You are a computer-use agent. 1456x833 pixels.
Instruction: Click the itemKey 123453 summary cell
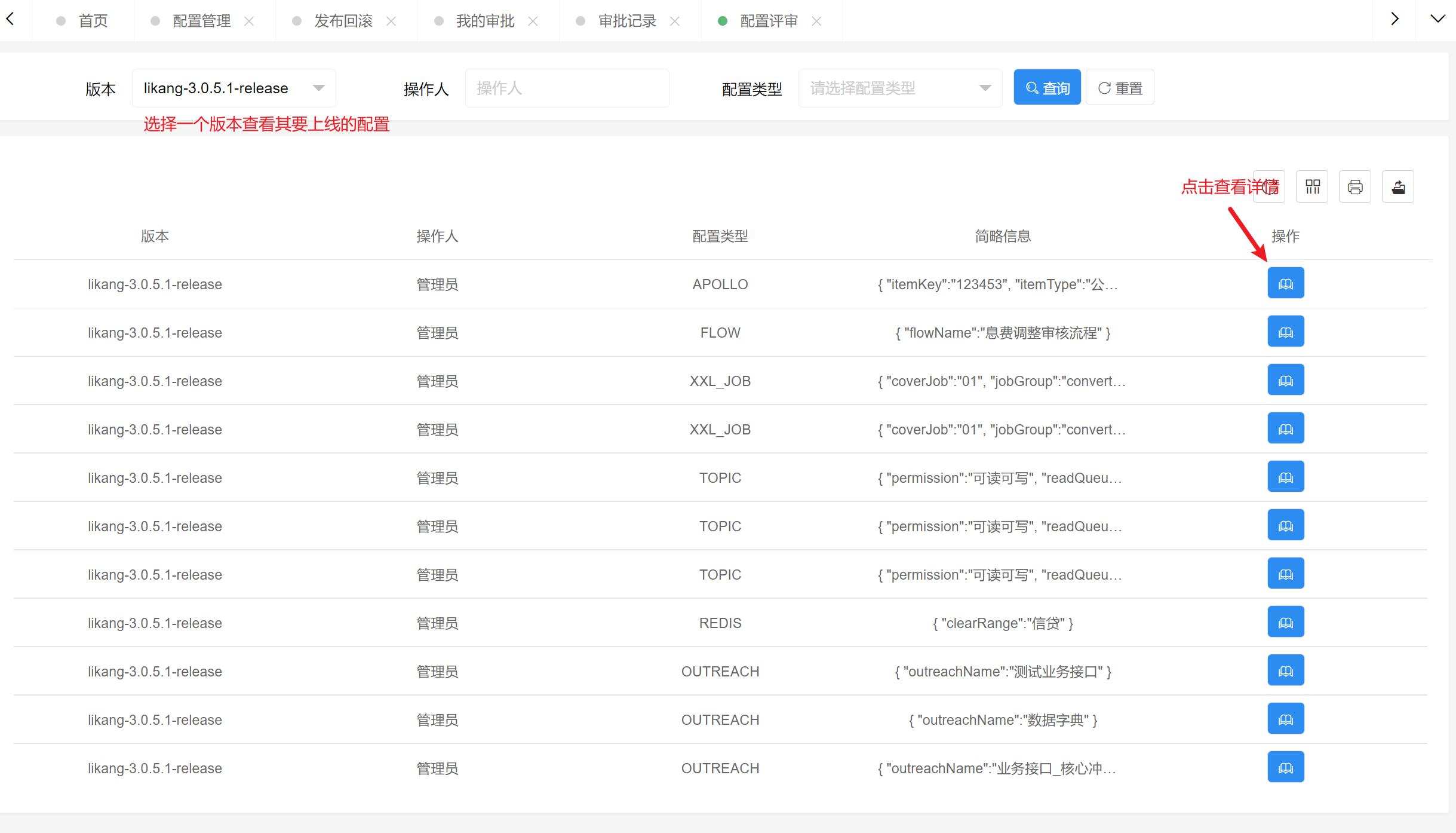(x=997, y=284)
